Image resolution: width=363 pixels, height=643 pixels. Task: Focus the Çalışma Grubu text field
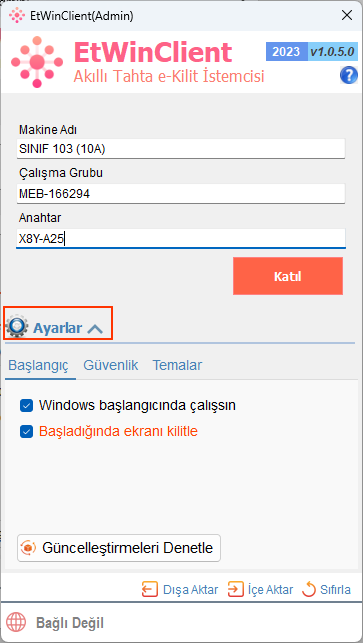tap(181, 194)
